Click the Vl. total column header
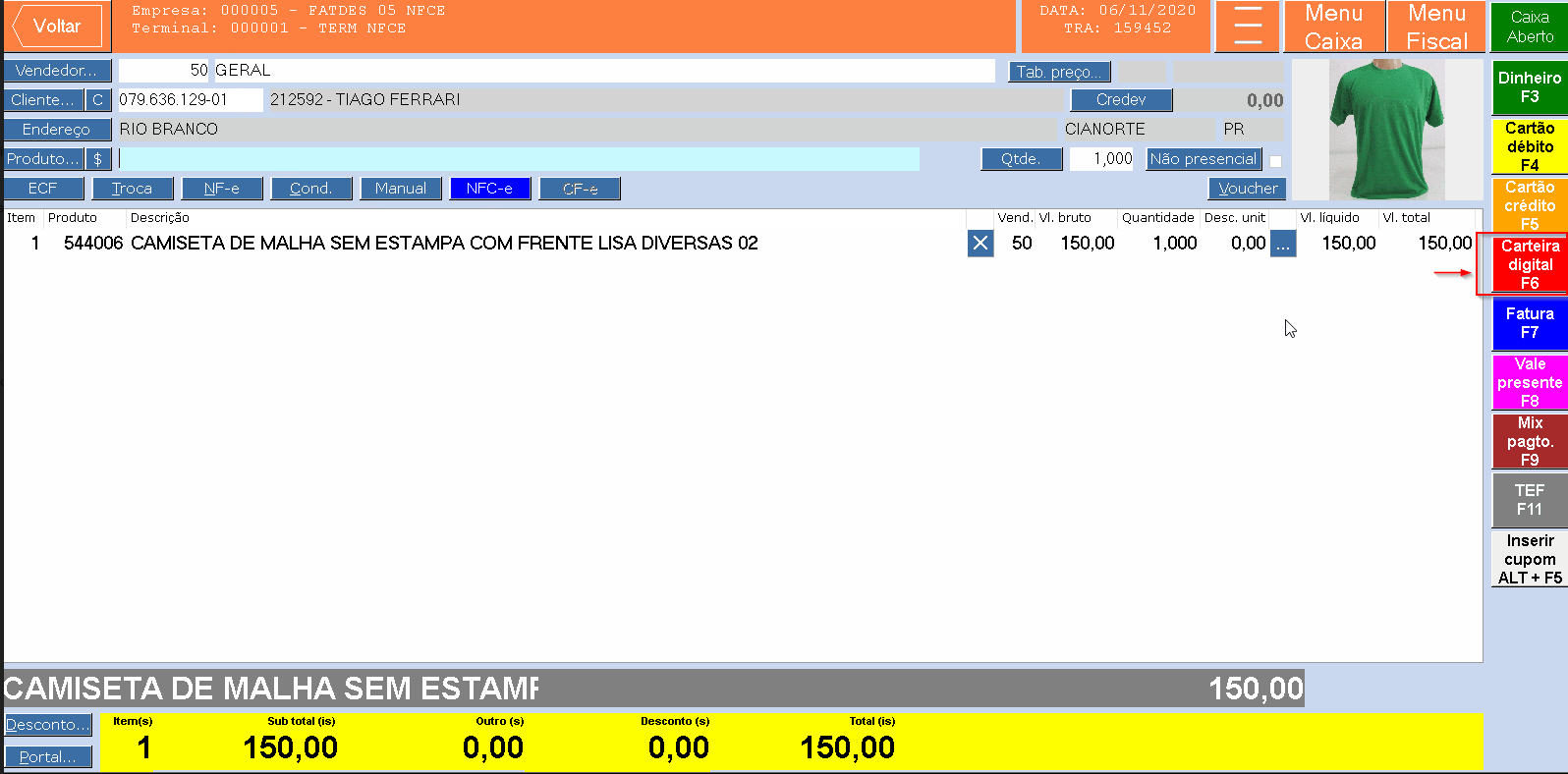The image size is (1568, 774). (x=1407, y=218)
